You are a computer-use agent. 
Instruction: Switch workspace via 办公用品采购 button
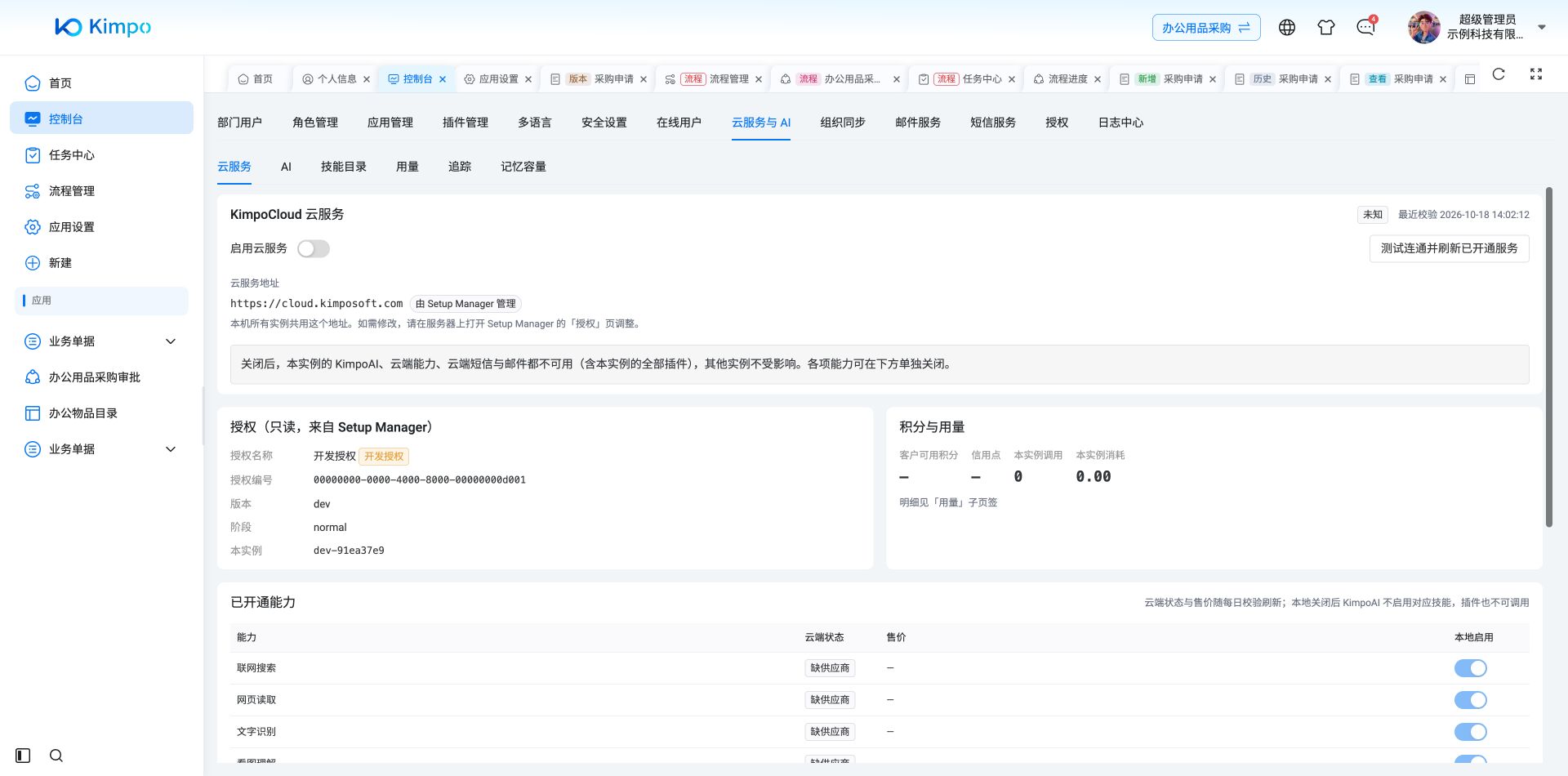point(1206,28)
